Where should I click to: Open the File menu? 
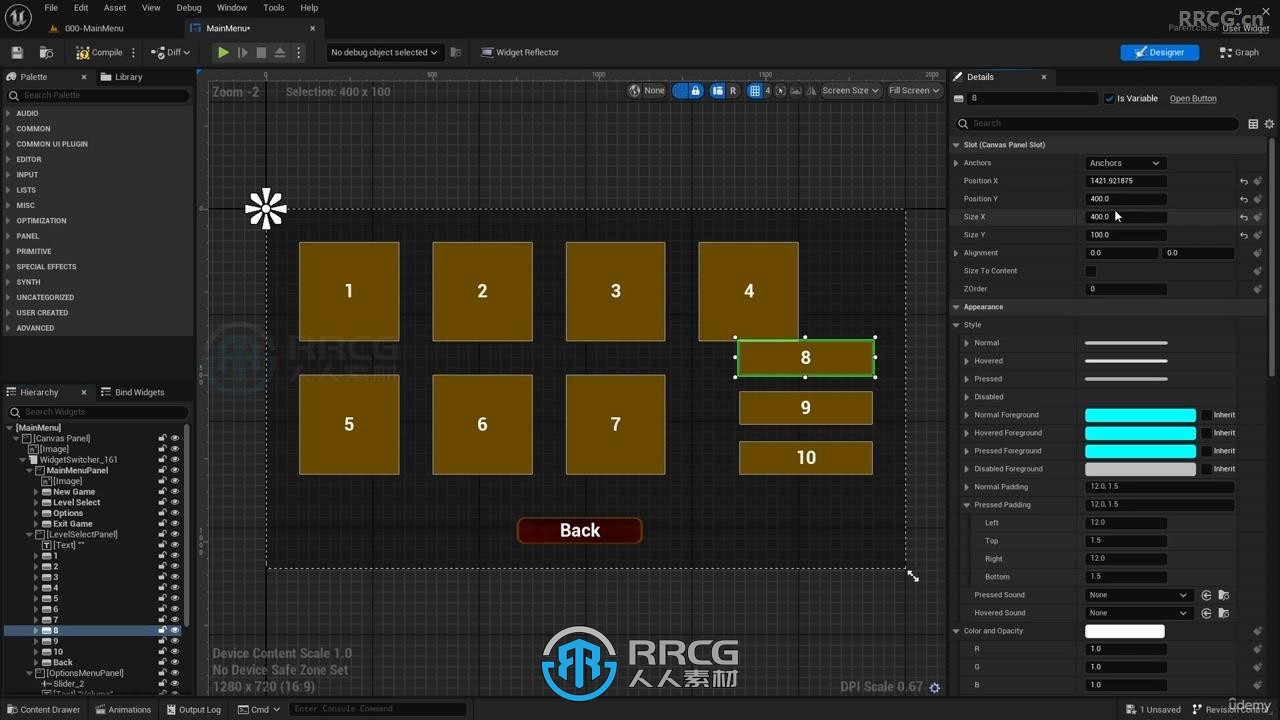(x=51, y=7)
